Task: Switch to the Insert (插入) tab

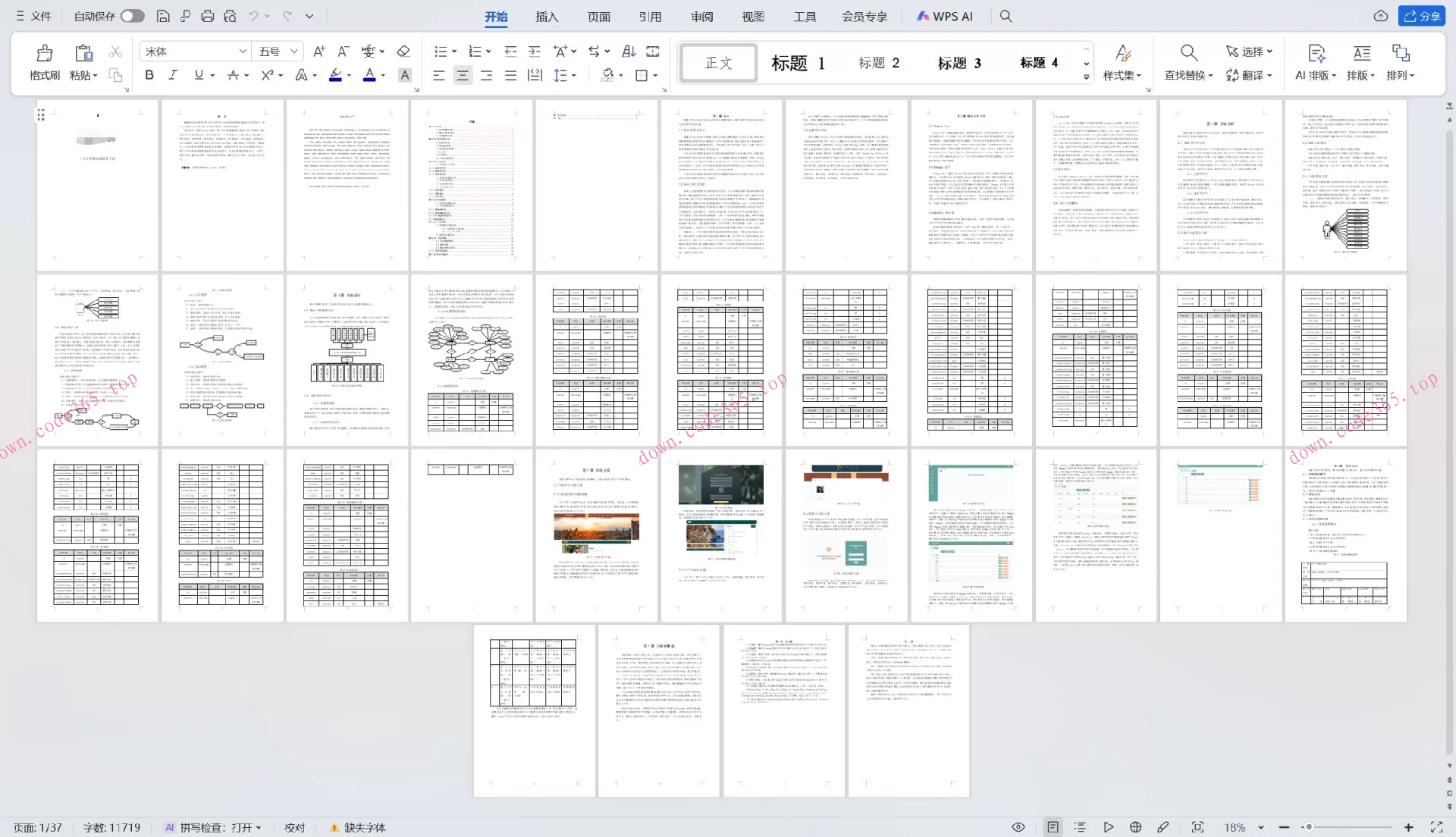Action: pyautogui.click(x=547, y=17)
